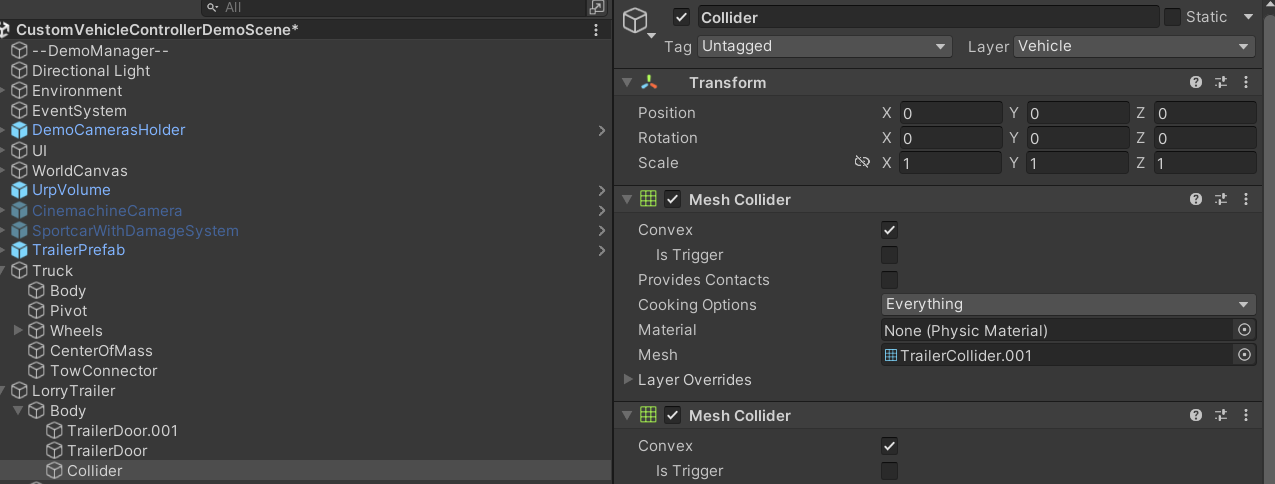Image resolution: width=1275 pixels, height=484 pixels.
Task: Enable the Provides Contacts checkbox
Action: click(x=889, y=280)
